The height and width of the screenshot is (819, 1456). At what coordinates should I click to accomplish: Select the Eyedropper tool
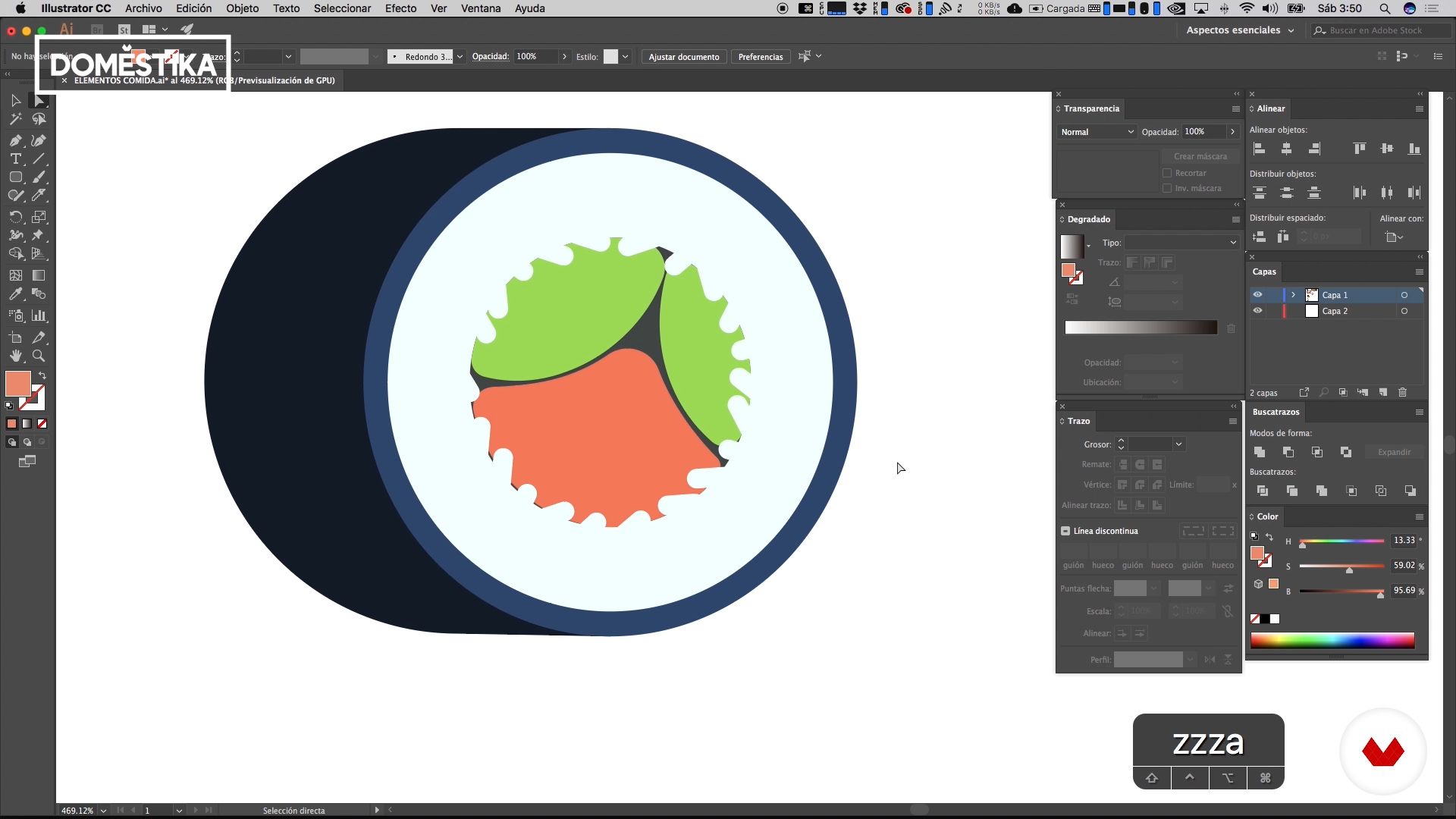pos(15,294)
